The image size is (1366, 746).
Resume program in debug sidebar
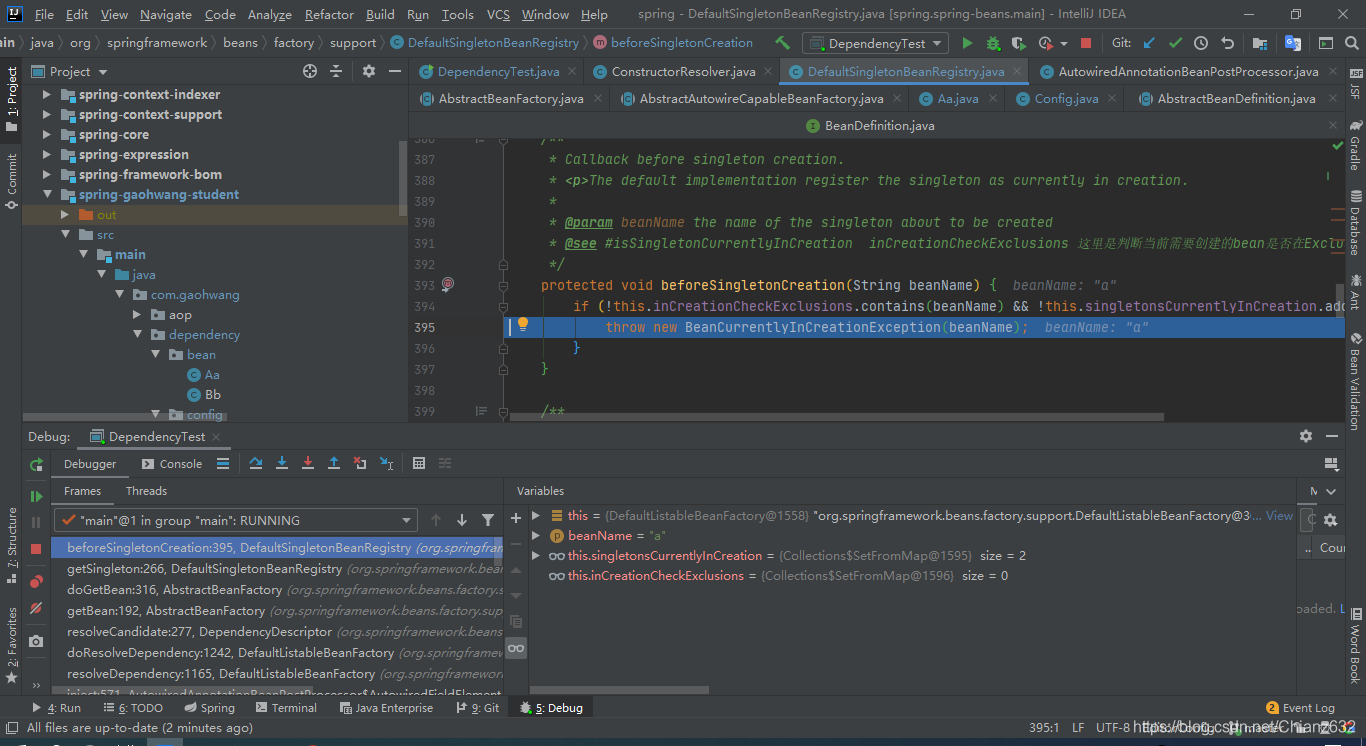(x=36, y=496)
